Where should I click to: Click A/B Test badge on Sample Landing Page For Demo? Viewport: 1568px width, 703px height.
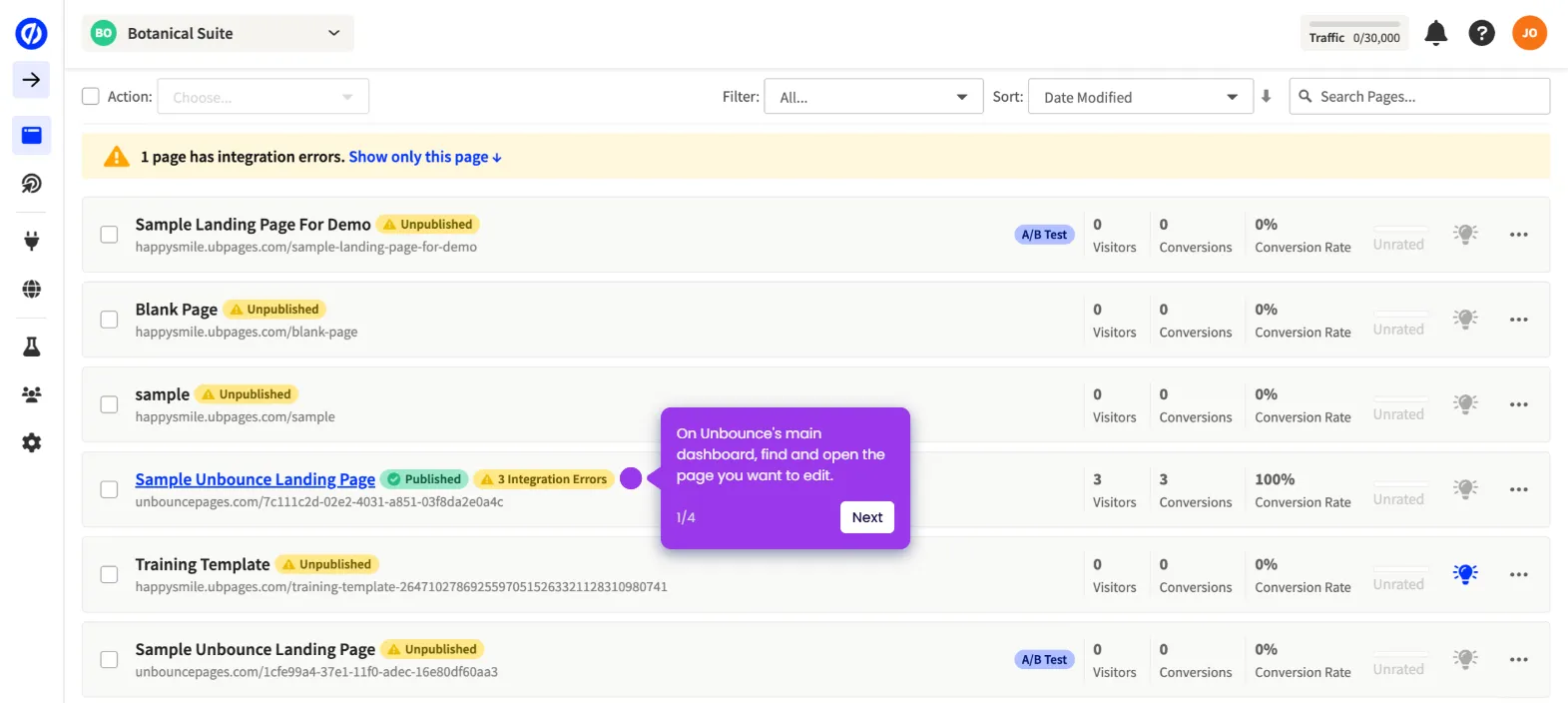click(x=1045, y=235)
